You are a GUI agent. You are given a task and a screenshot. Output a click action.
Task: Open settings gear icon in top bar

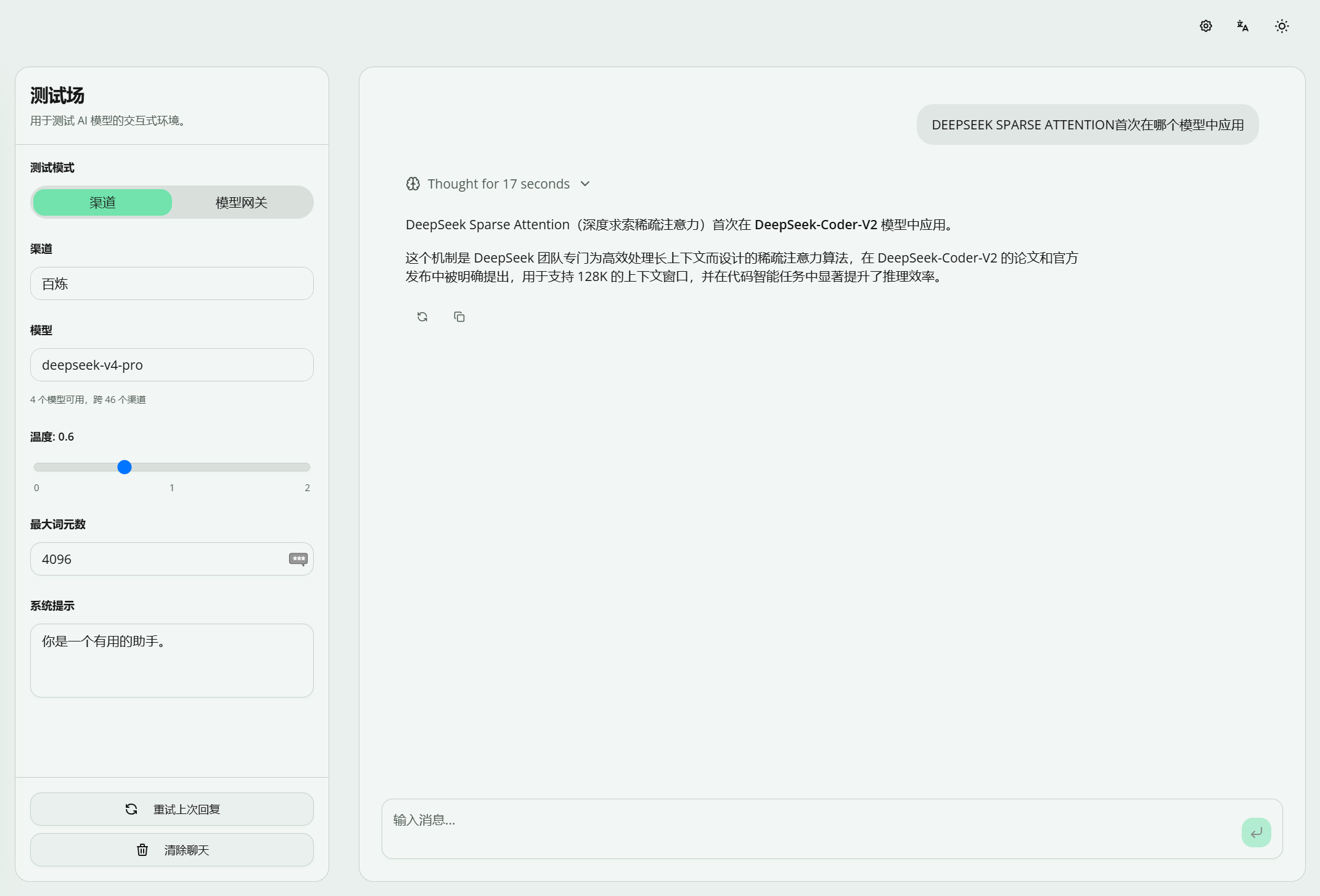pyautogui.click(x=1205, y=26)
